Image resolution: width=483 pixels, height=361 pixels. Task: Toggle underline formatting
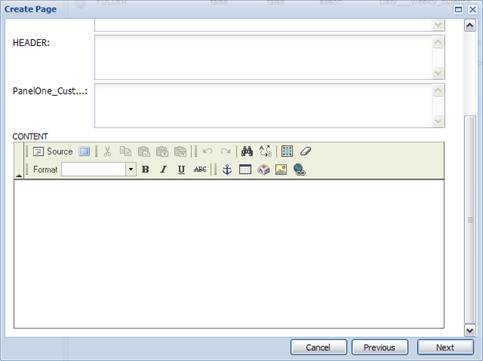click(x=181, y=169)
